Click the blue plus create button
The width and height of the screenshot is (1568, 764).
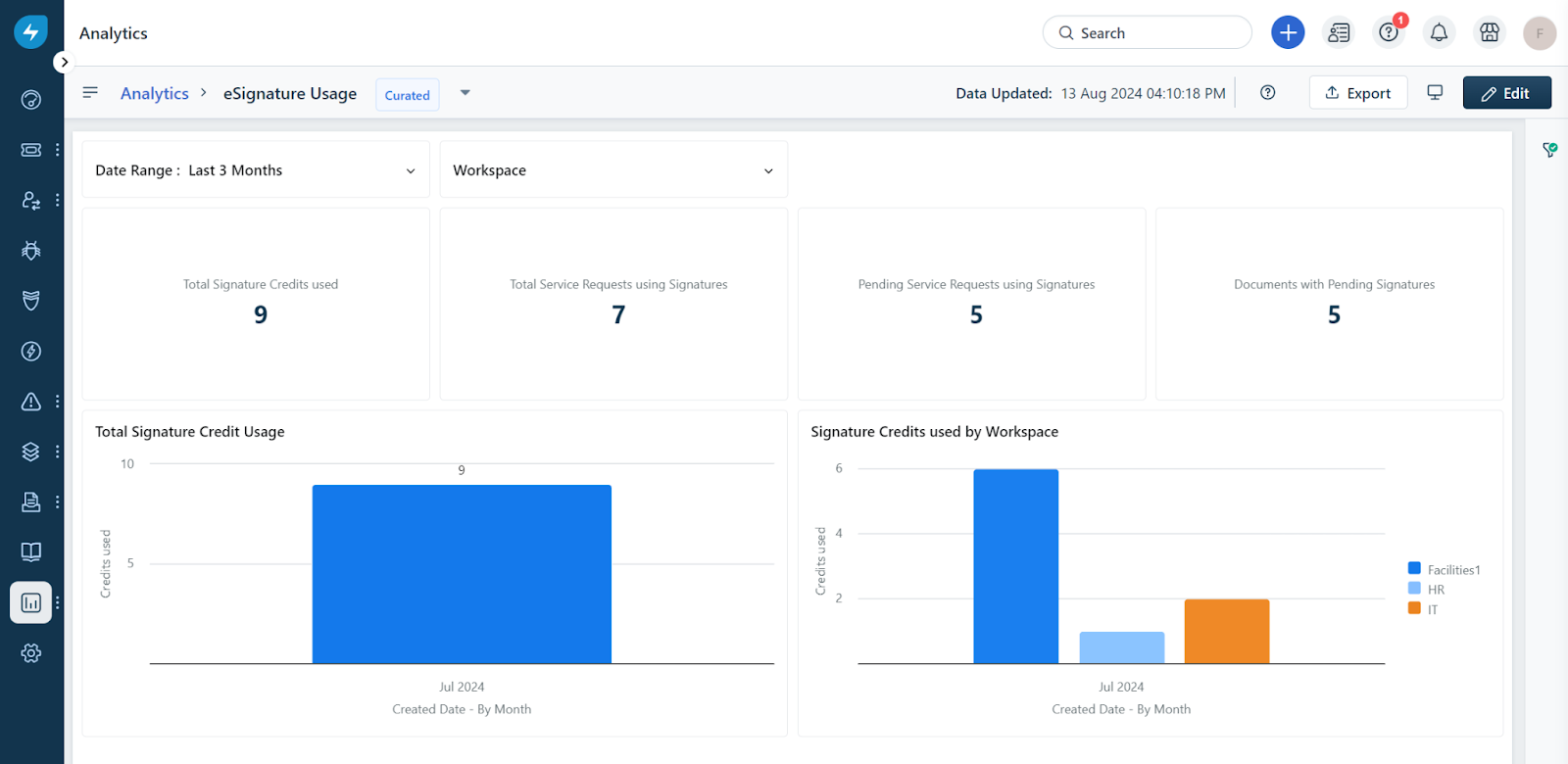point(1288,32)
